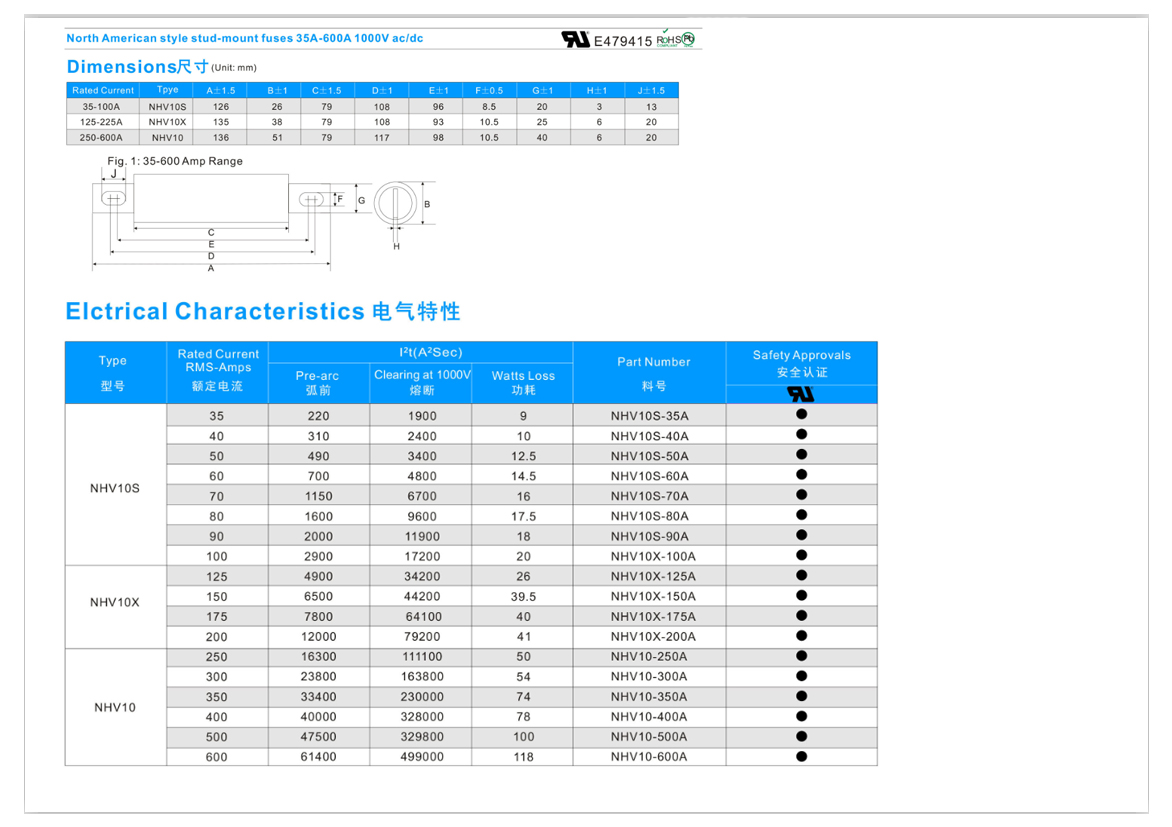
Task: Click the 'Type 型号' column header
Action: (x=116, y=372)
